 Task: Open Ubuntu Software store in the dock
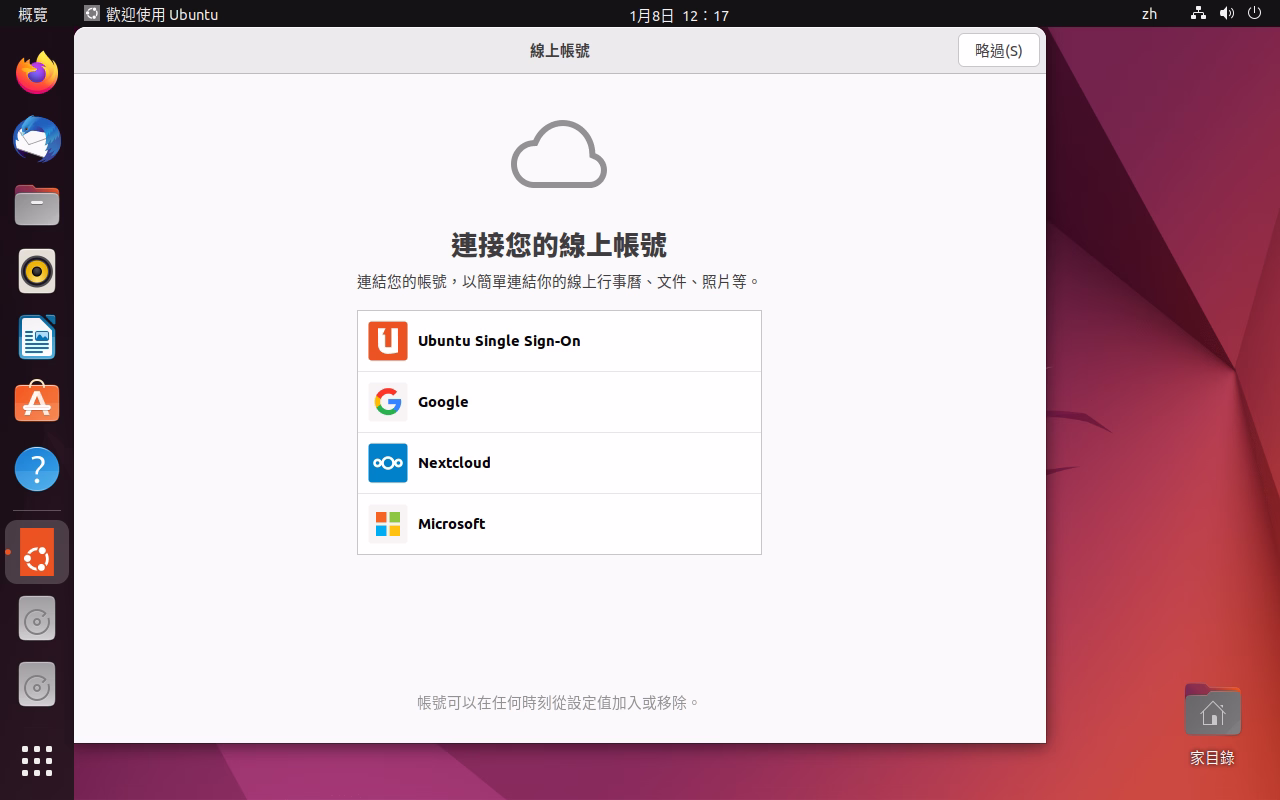[37, 403]
